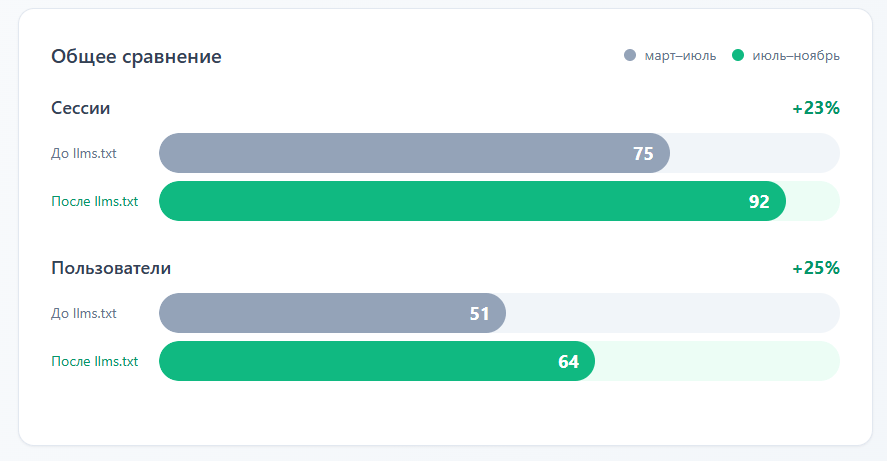The height and width of the screenshot is (461, 887).
Task: Click the gray март–июль legend dot
Action: point(630,56)
